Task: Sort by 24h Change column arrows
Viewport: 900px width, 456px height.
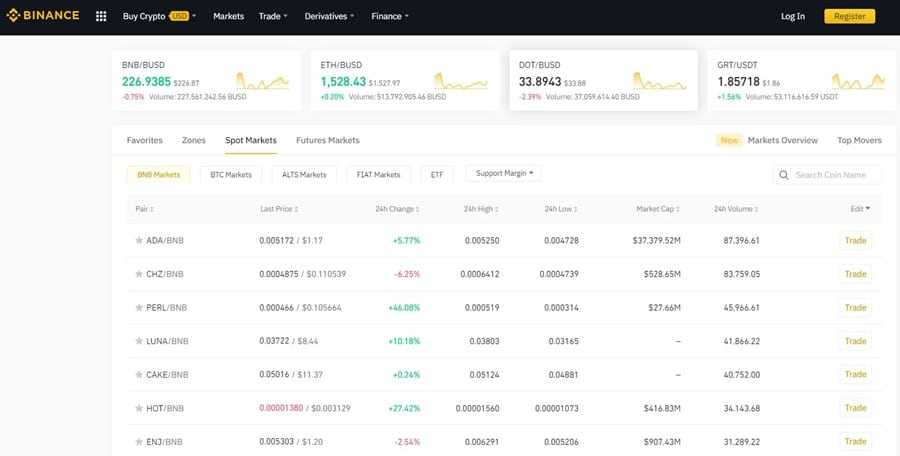Action: (418, 209)
